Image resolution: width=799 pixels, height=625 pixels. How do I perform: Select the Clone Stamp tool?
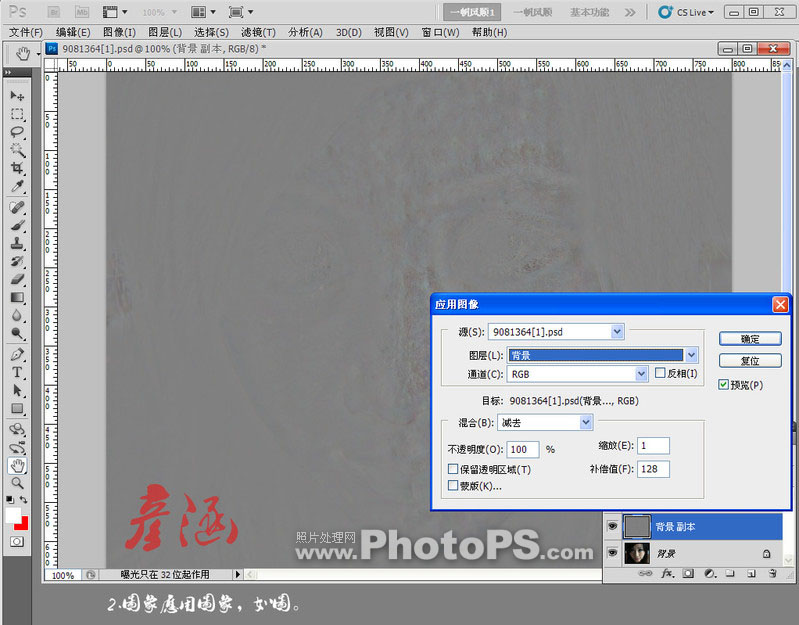pos(17,243)
